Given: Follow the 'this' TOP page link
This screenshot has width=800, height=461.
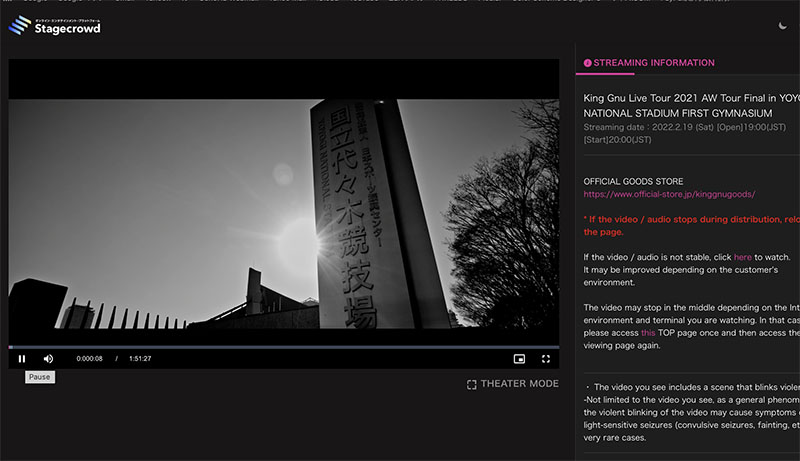Looking at the screenshot, I should 648,332.
